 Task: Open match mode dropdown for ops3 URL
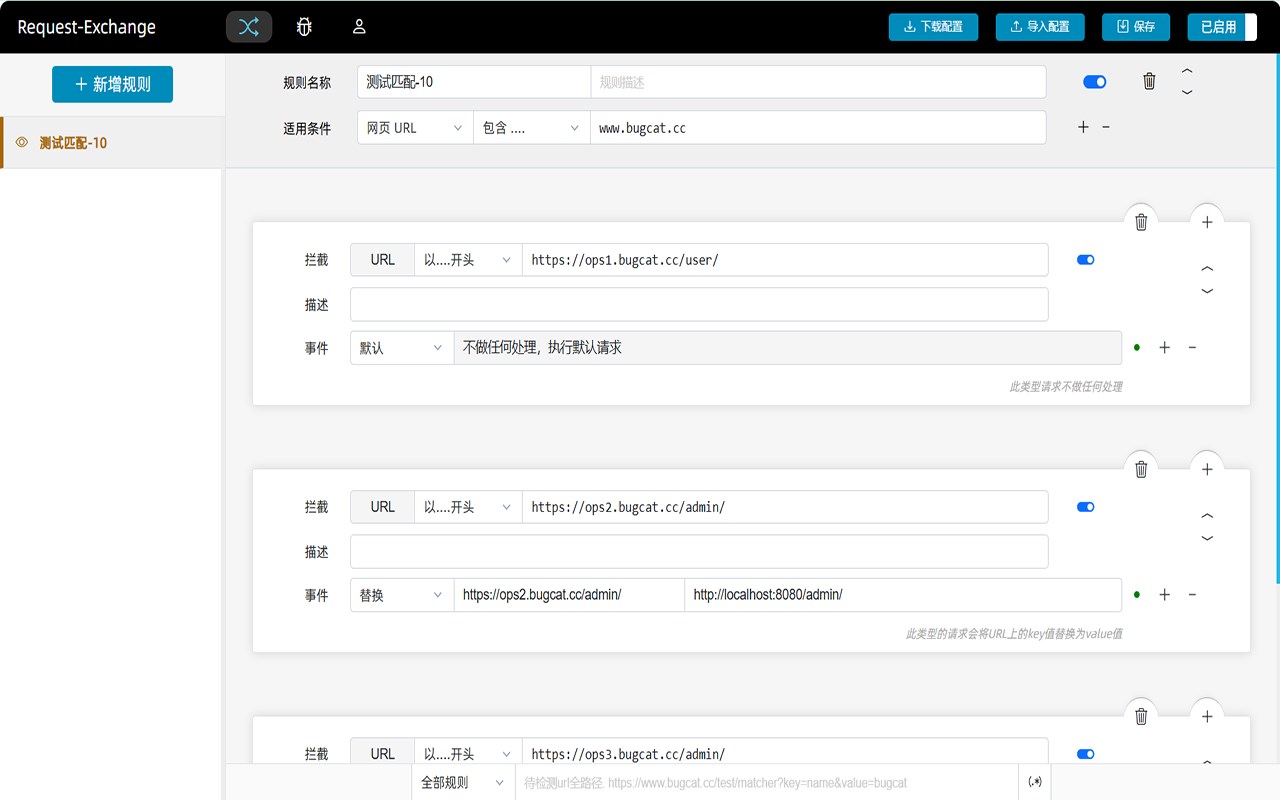pyautogui.click(x=468, y=752)
